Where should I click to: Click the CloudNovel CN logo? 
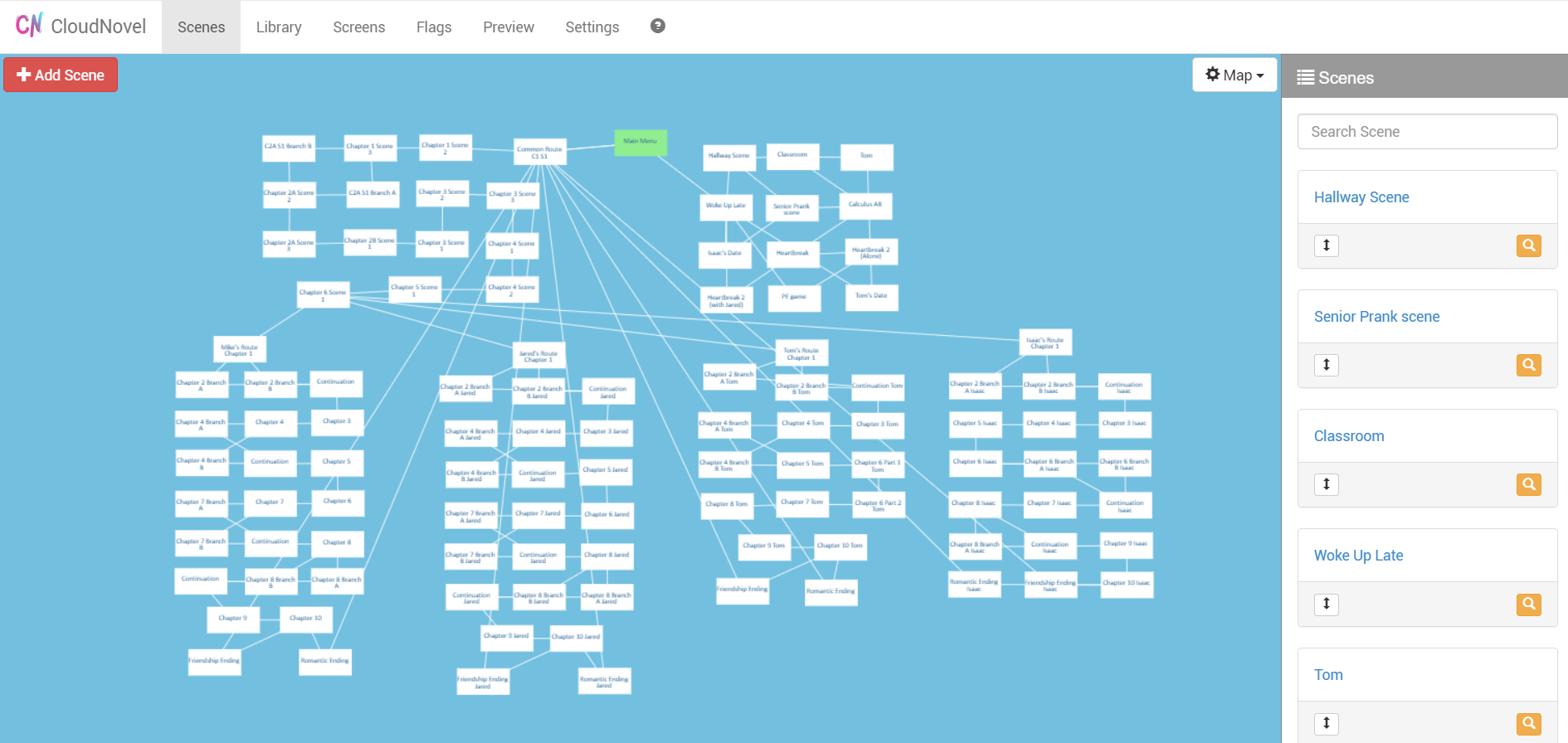[x=29, y=25]
